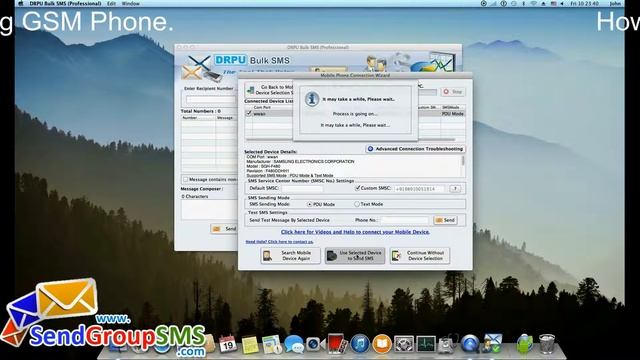Click the Bluetooth icon in menu bar
Viewport: 640px width, 360px height.
pos(524,3)
